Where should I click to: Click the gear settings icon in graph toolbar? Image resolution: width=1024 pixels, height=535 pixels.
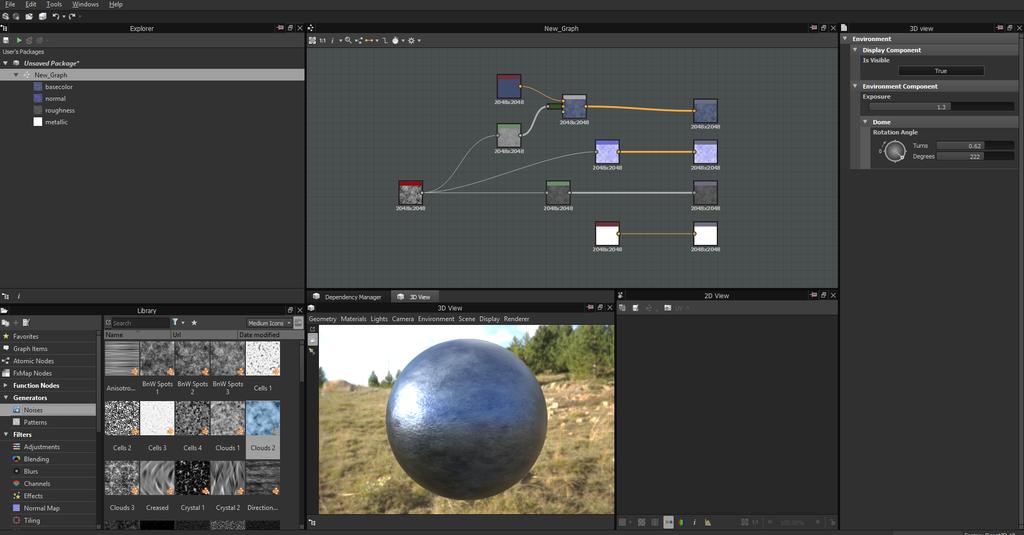411,41
